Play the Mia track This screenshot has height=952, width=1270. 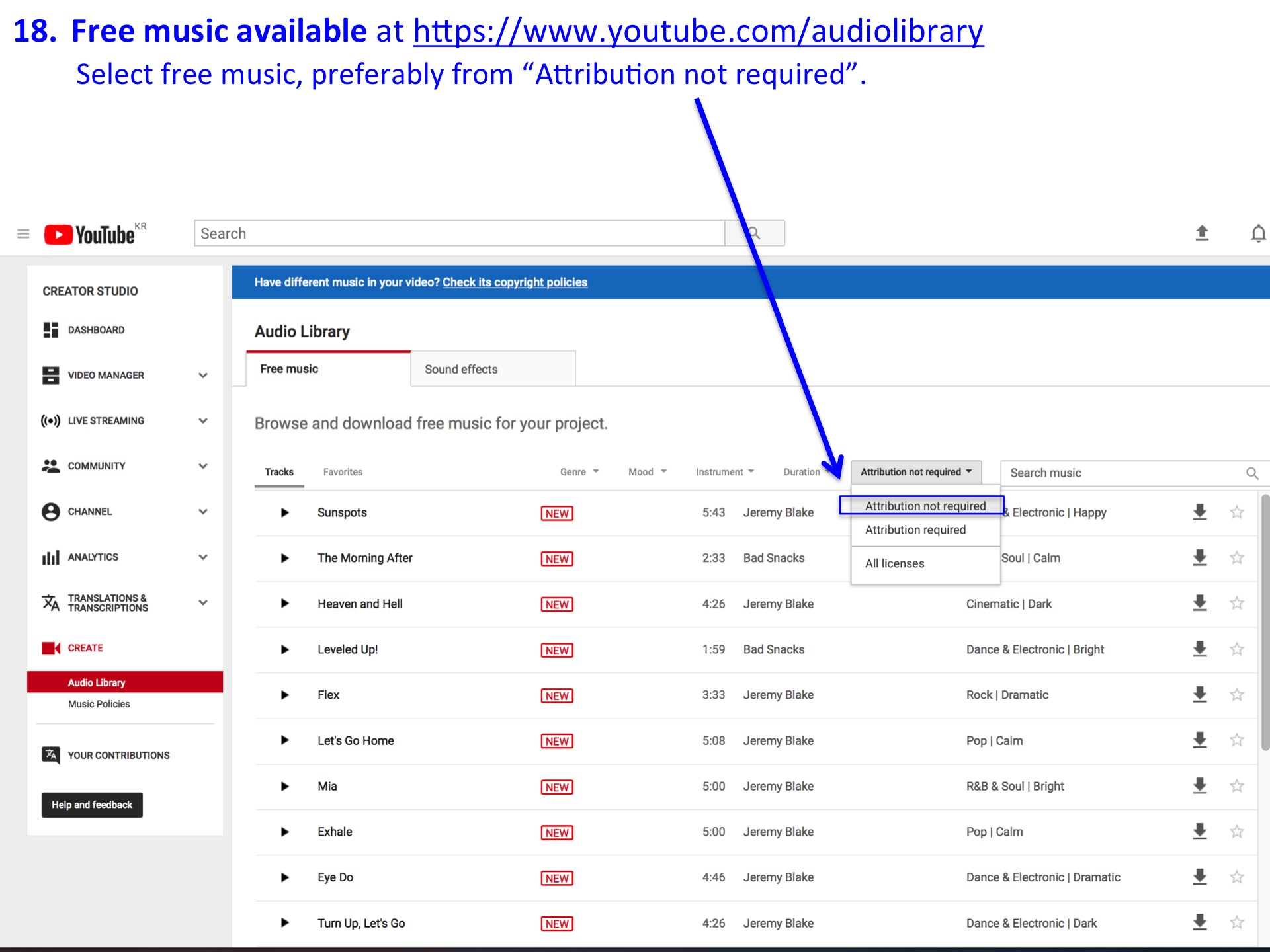(x=284, y=786)
